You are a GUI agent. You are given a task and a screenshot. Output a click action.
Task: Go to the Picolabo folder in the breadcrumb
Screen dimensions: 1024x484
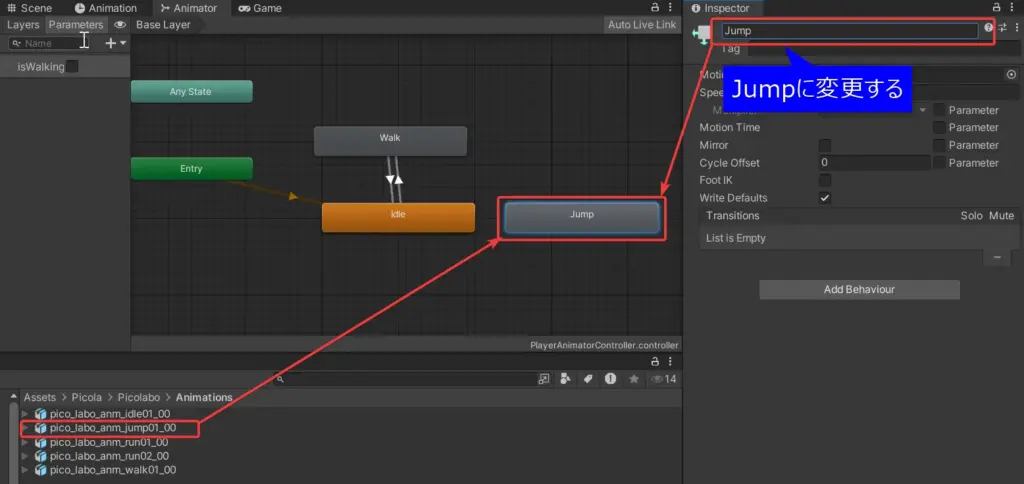click(x=138, y=397)
